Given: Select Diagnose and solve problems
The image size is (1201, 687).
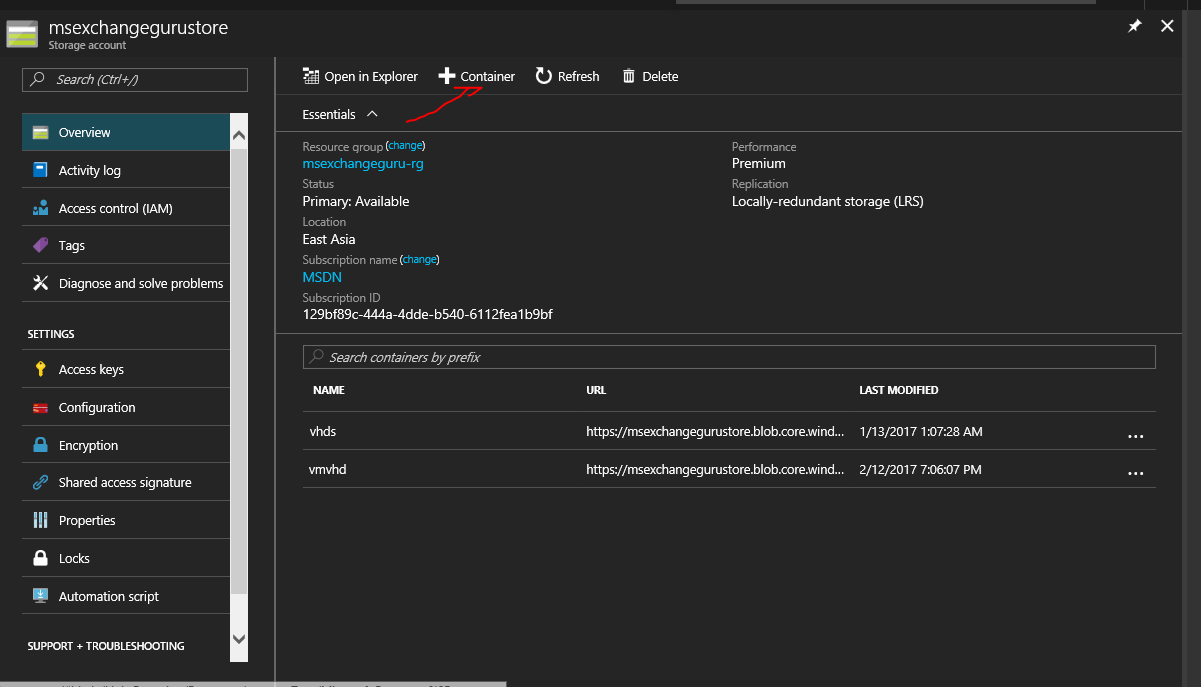Looking at the screenshot, I should [x=126, y=283].
